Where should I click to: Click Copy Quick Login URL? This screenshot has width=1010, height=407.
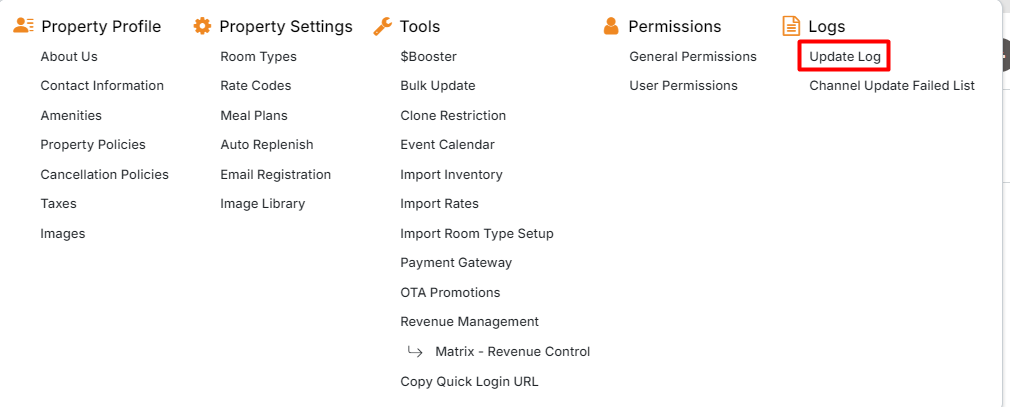point(469,381)
